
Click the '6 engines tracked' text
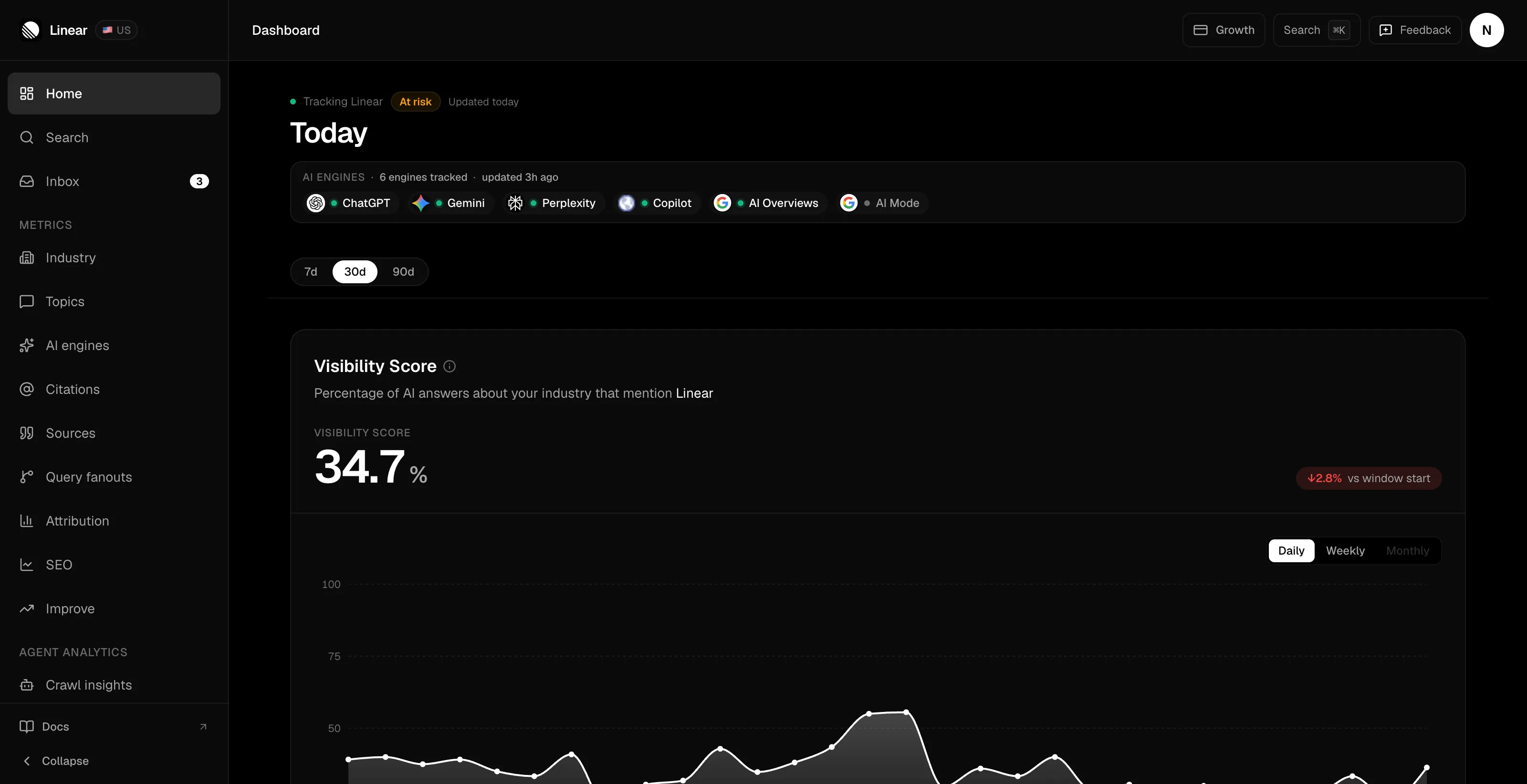point(423,177)
